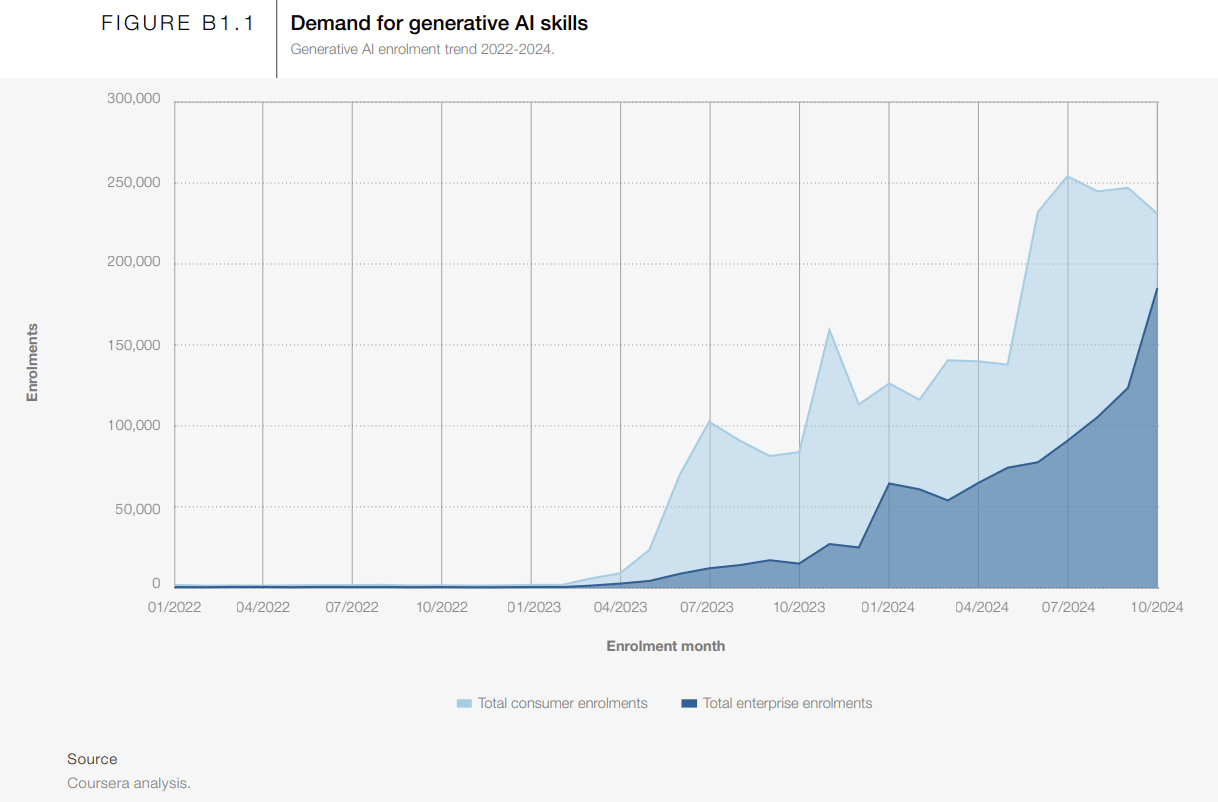Image resolution: width=1218 pixels, height=802 pixels.
Task: Click the 10/2024 x-axis tick label
Action: (x=1157, y=607)
